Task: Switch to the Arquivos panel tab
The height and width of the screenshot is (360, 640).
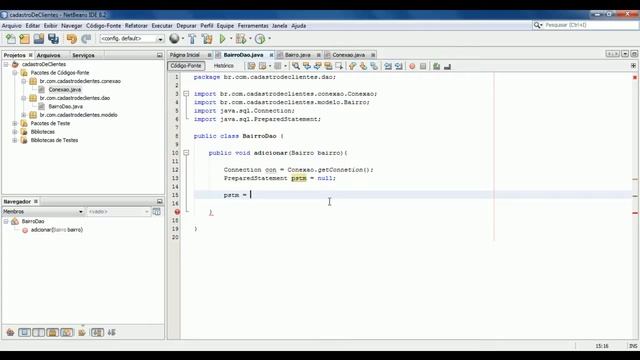Action: coord(49,55)
